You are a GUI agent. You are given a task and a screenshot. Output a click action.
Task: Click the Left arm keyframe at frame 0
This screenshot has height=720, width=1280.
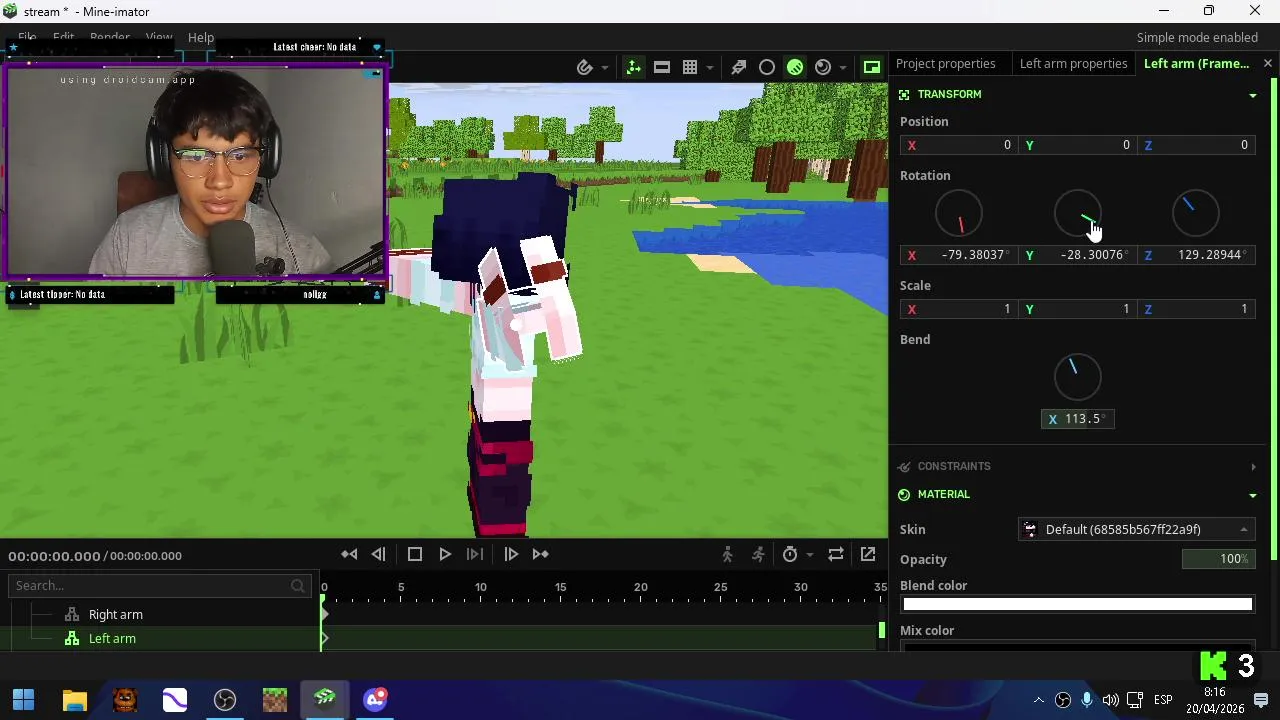click(323, 638)
